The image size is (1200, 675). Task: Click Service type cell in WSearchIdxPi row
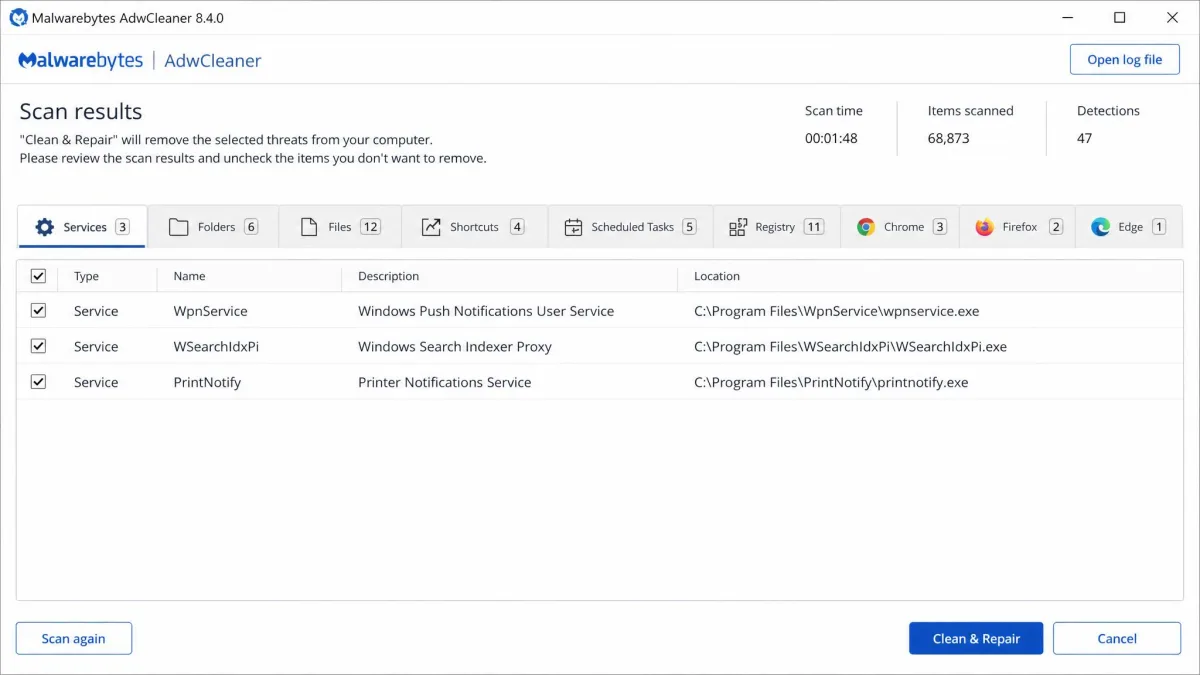pos(96,346)
